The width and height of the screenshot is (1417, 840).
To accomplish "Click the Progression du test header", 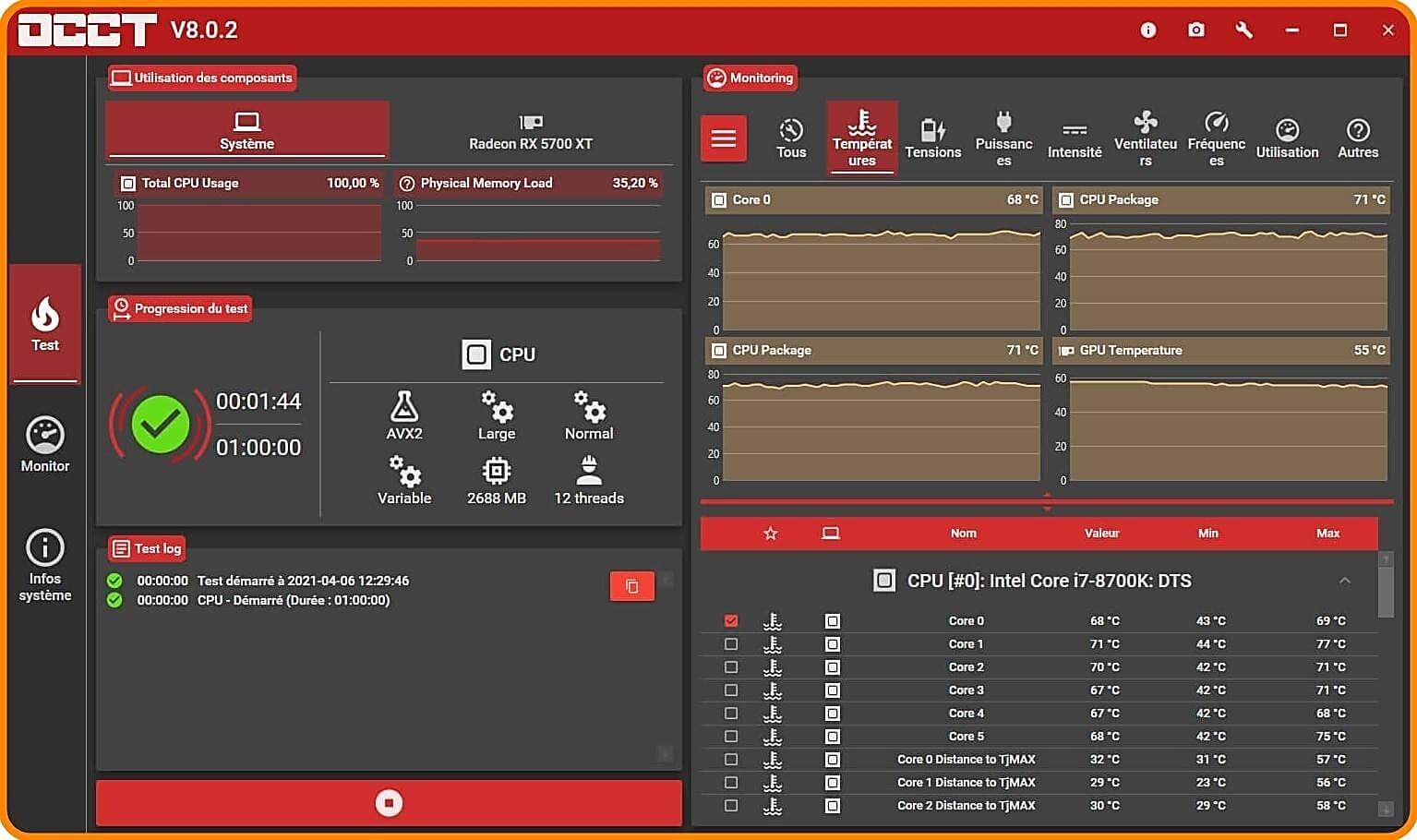I will pyautogui.click(x=180, y=308).
